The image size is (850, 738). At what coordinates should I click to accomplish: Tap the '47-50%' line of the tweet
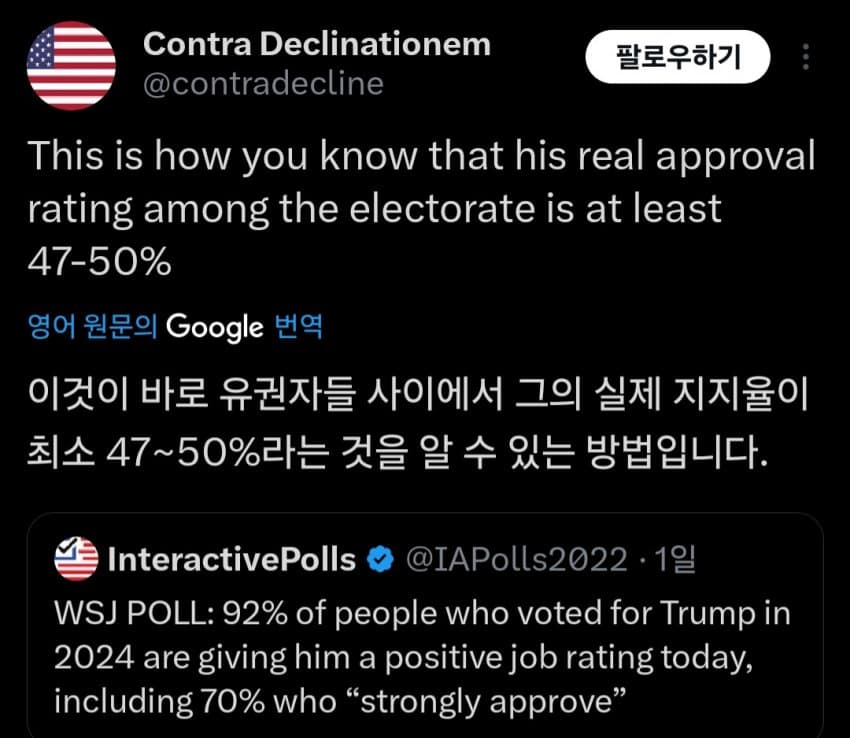[98, 261]
